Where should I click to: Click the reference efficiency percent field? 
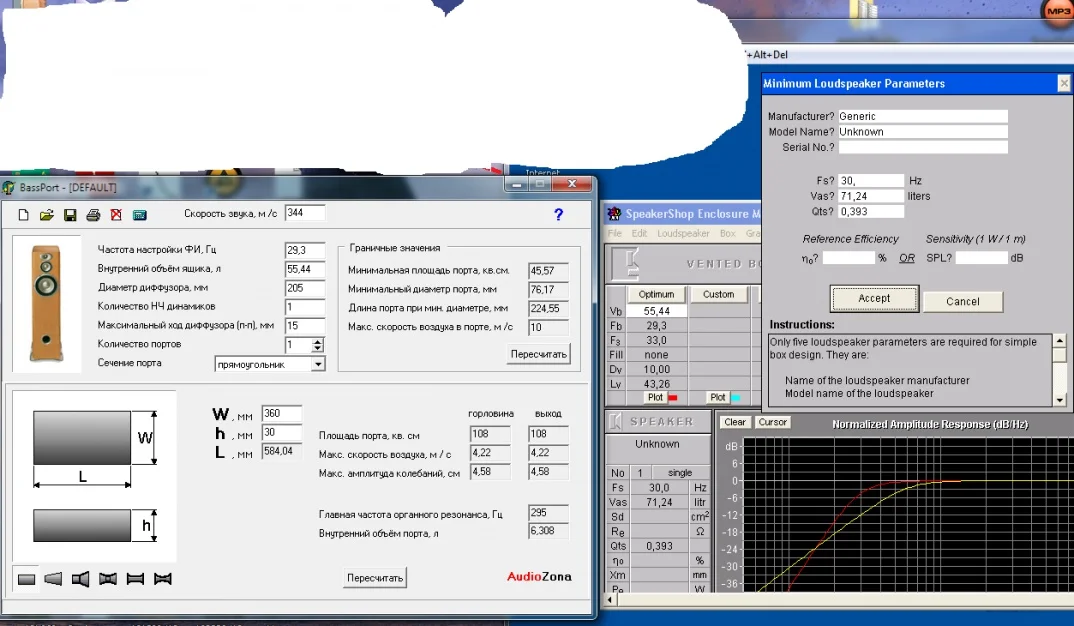click(x=848, y=258)
